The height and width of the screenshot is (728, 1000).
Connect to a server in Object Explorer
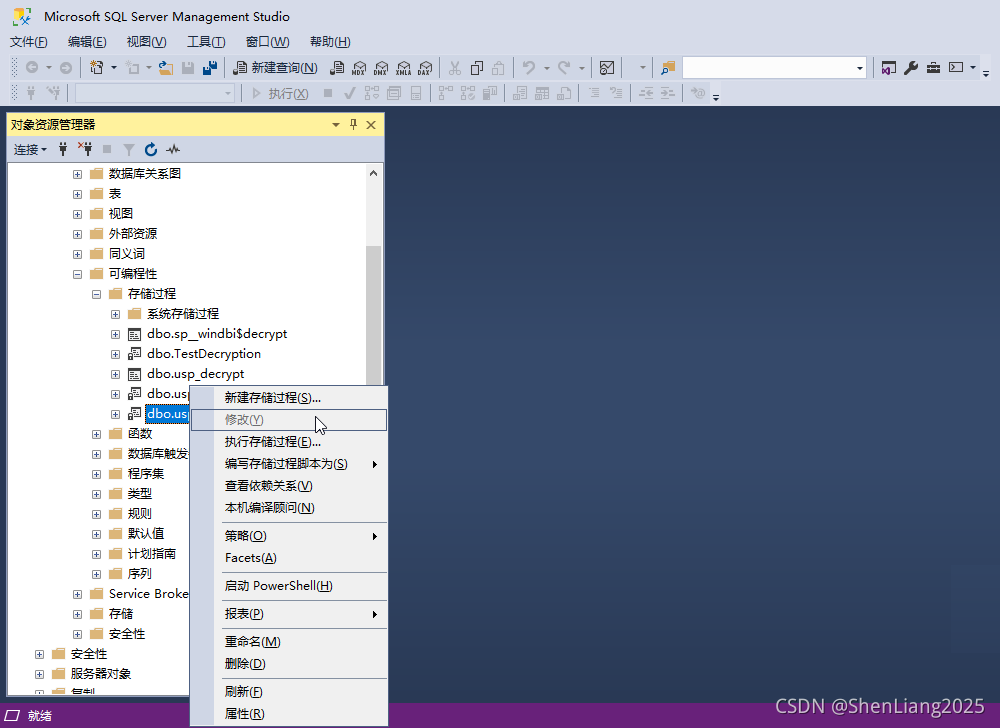coord(63,149)
